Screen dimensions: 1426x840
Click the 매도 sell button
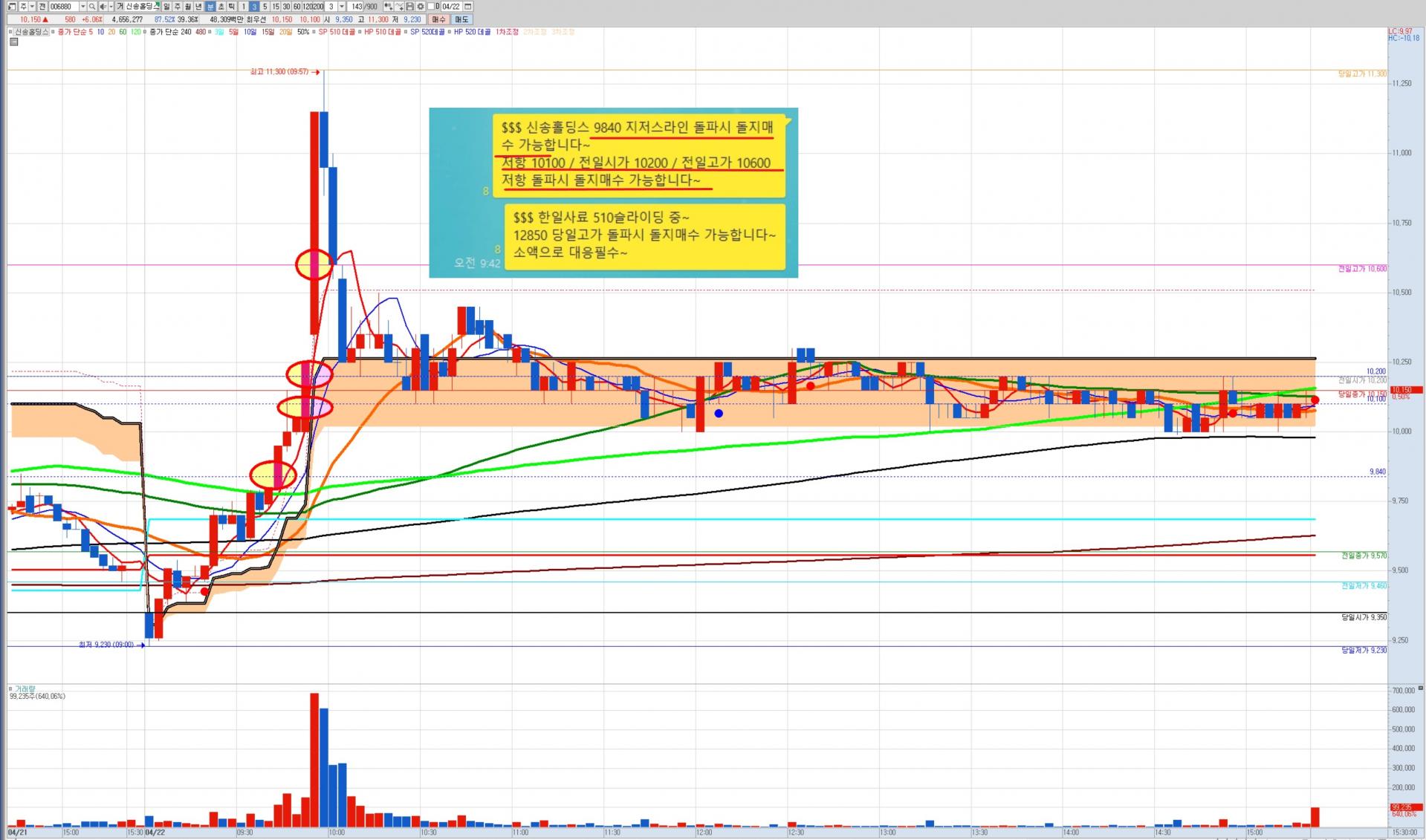(x=461, y=19)
